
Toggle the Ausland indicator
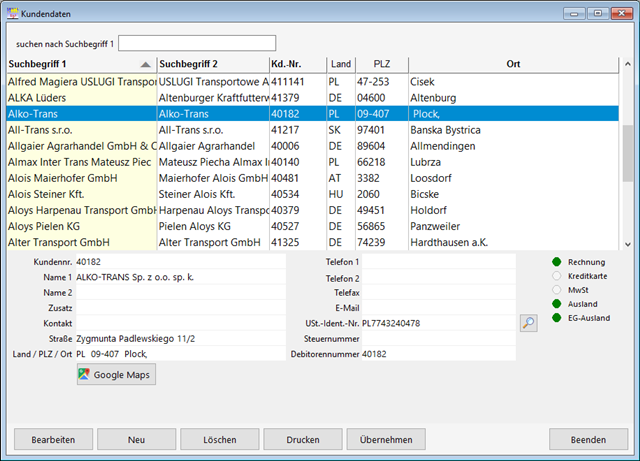coord(556,304)
